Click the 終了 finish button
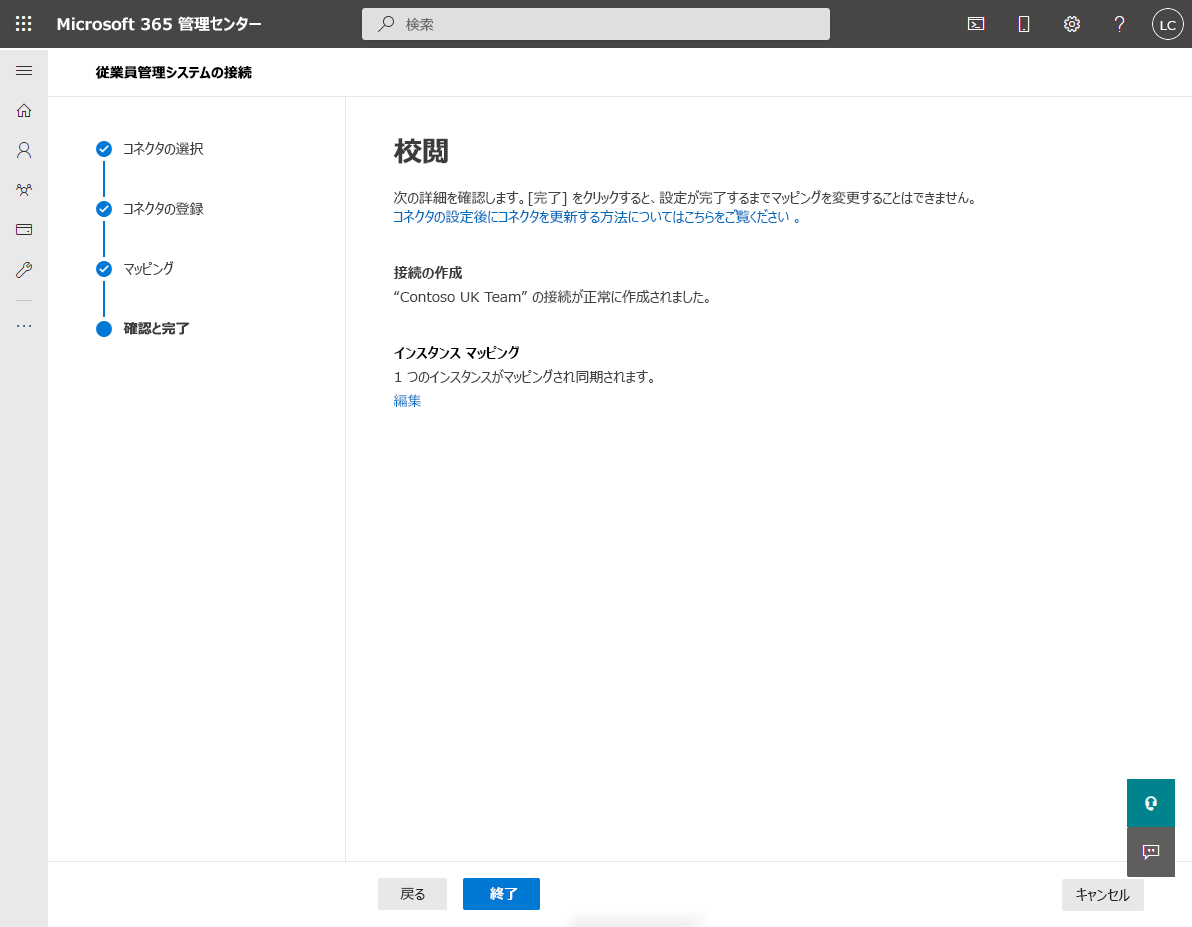Screen dimensions: 1192x927 coord(501,894)
